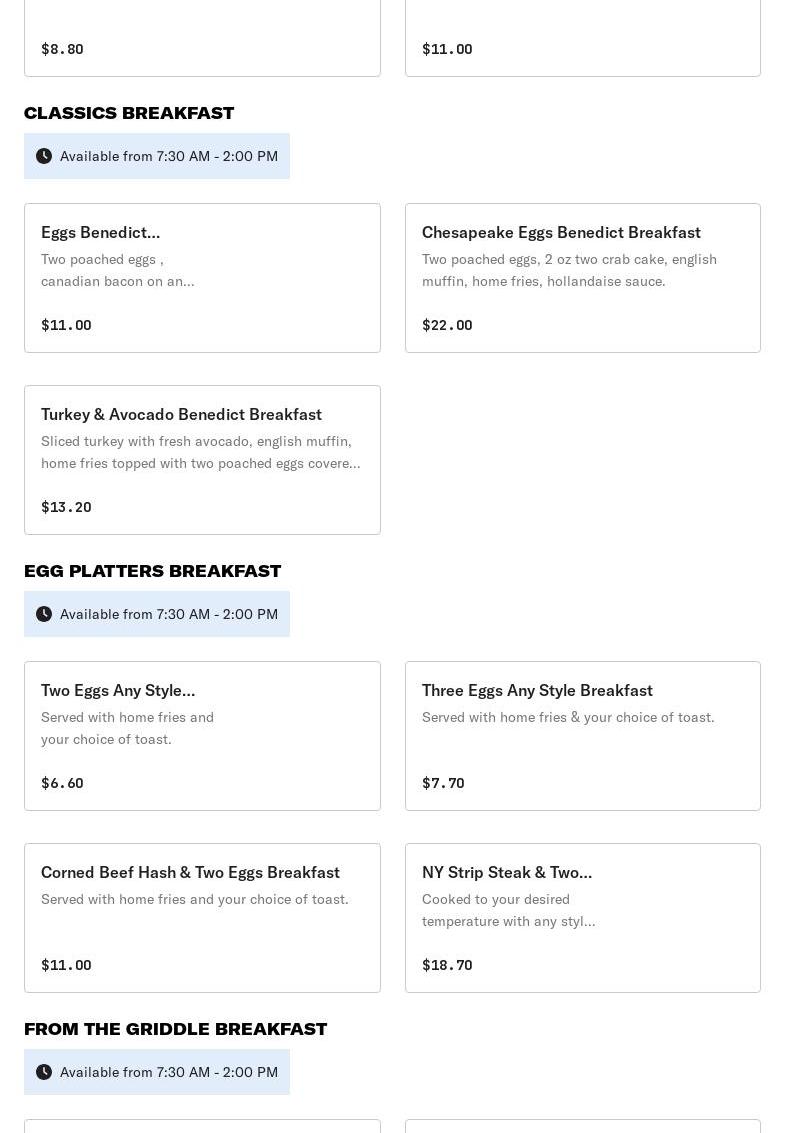785x1133 pixels.
Task: Click the Turkey & Avocado Benedict description text
Action: tap(200, 452)
